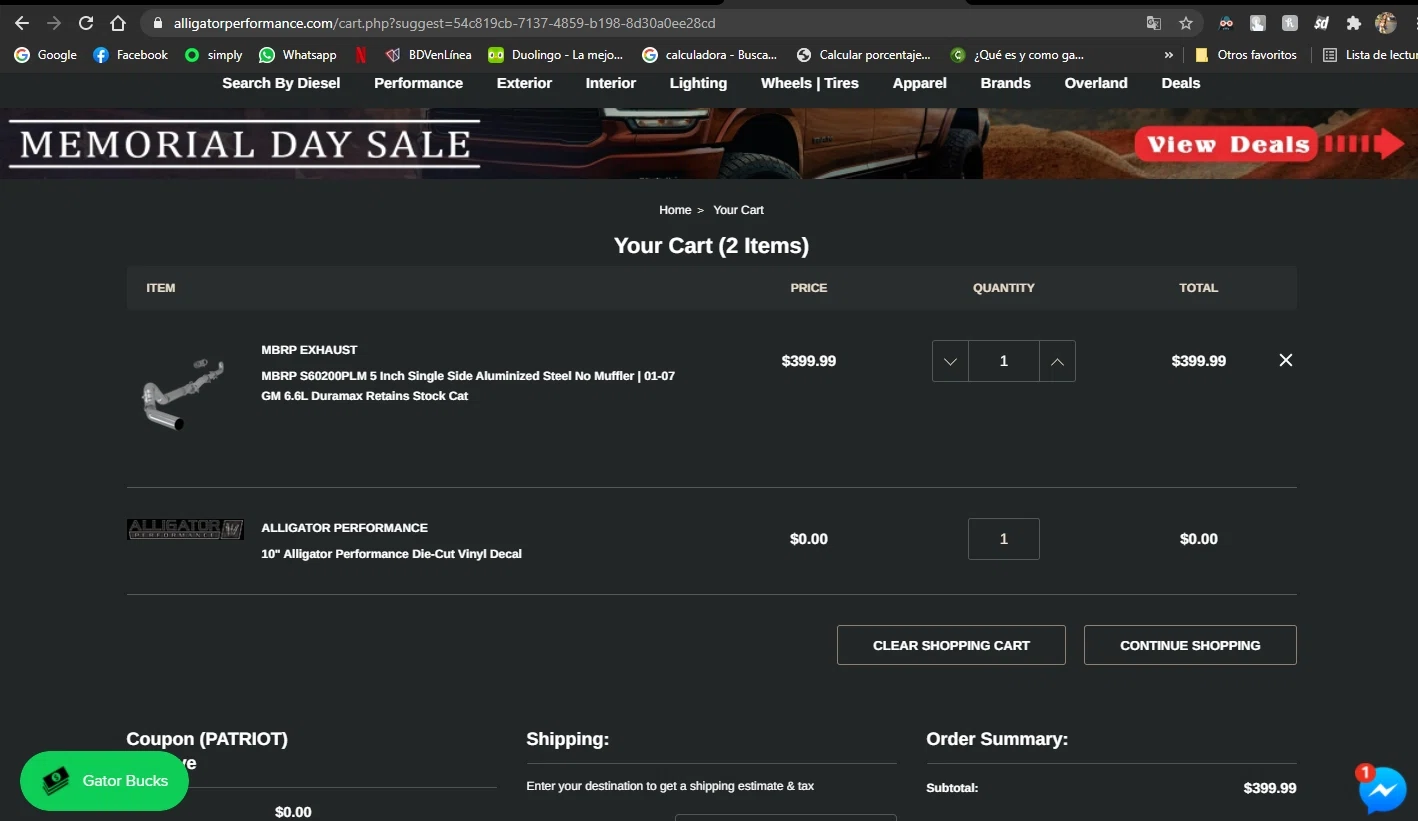
Task: Open the Messenger chat bubble
Action: coord(1383,790)
